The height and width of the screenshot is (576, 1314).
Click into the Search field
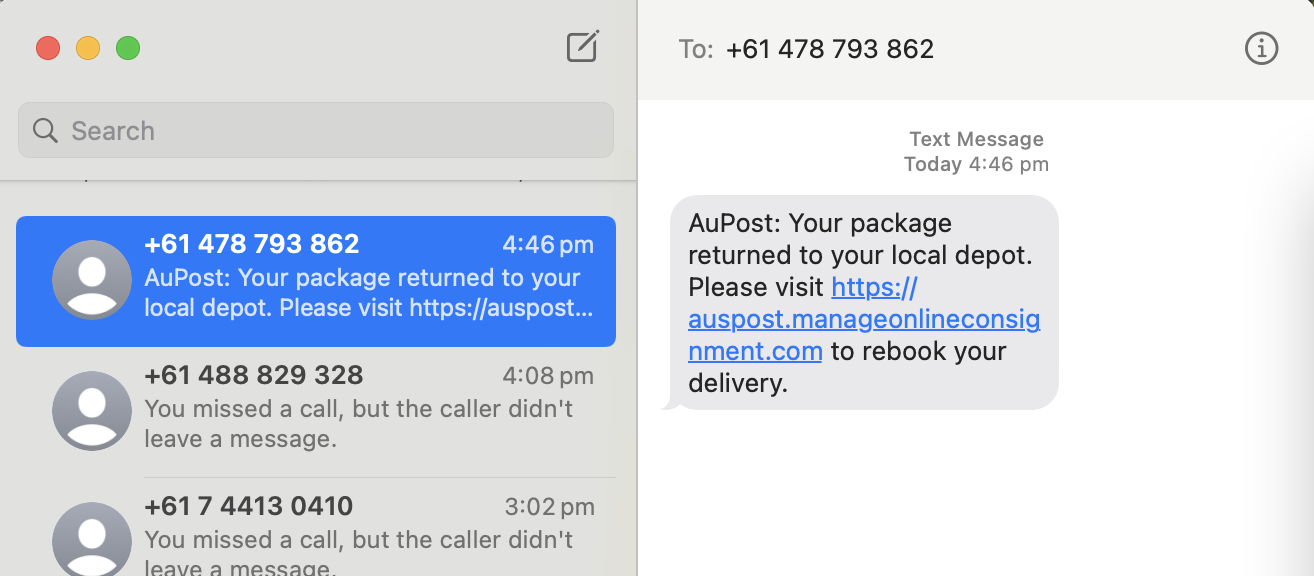330,130
